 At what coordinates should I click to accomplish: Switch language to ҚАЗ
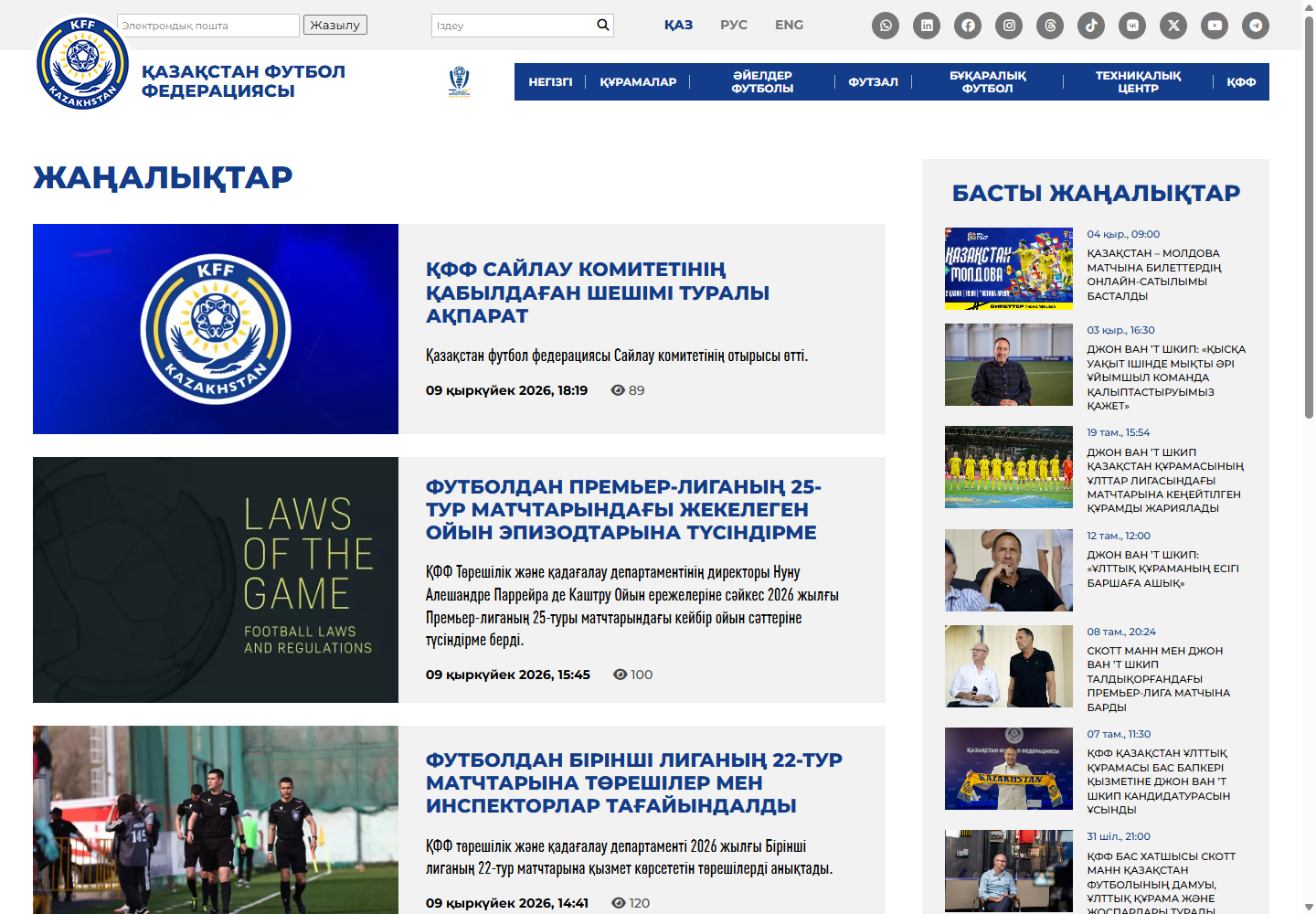pos(678,25)
